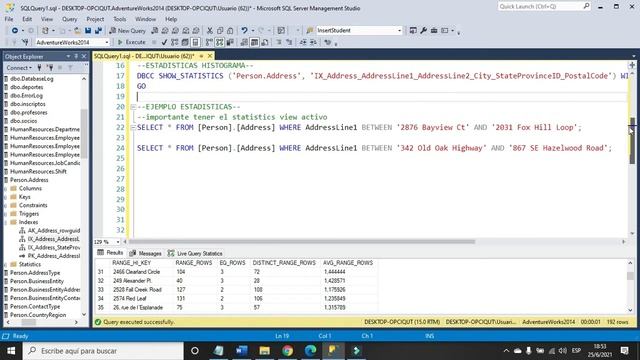The image size is (640, 360).
Task: Click the Properties wrench icon
Action: [423, 31]
